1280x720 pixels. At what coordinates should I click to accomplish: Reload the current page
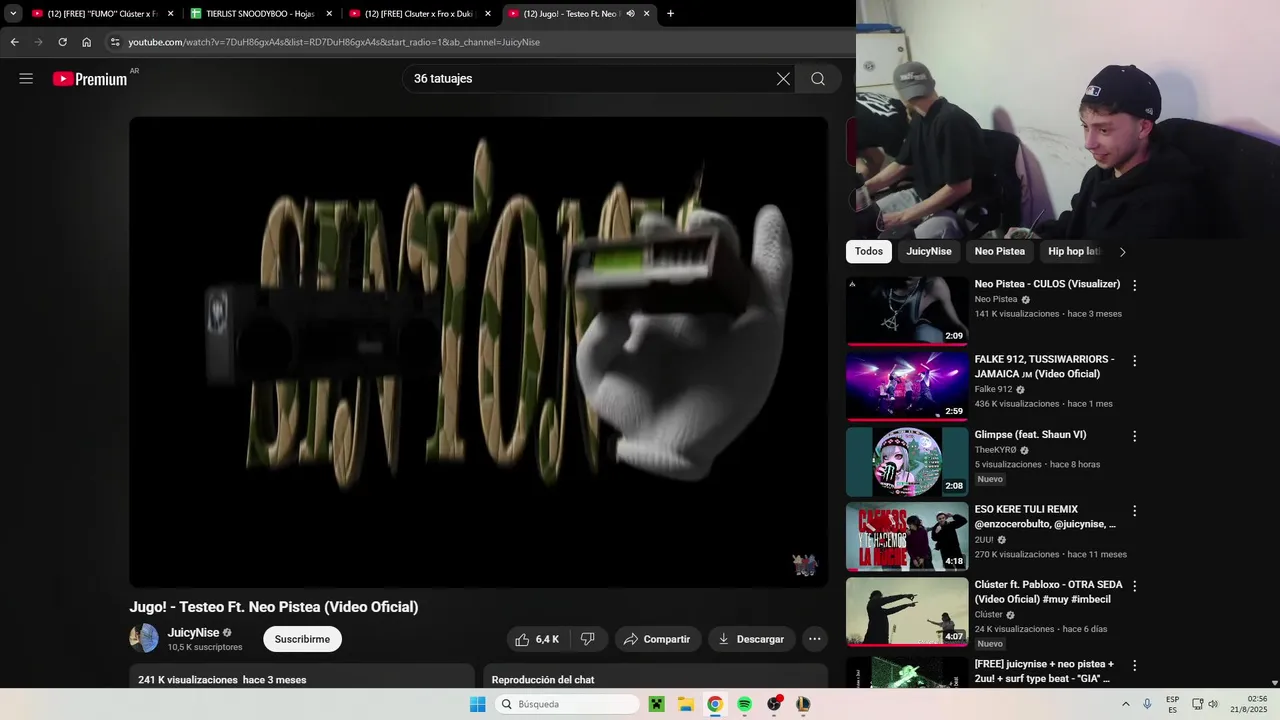(x=62, y=42)
